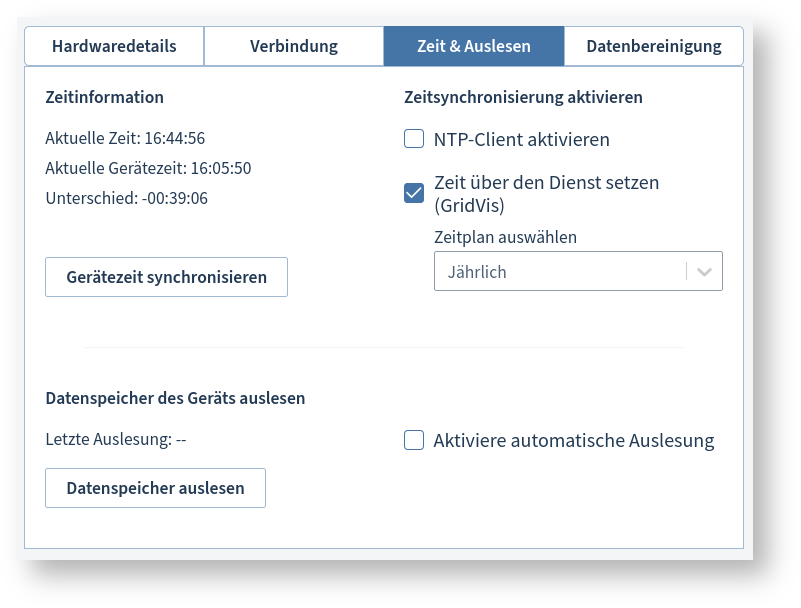Enable the NTP-Client aktivieren checkbox
The height and width of the screenshot is (608, 801).
[x=414, y=139]
